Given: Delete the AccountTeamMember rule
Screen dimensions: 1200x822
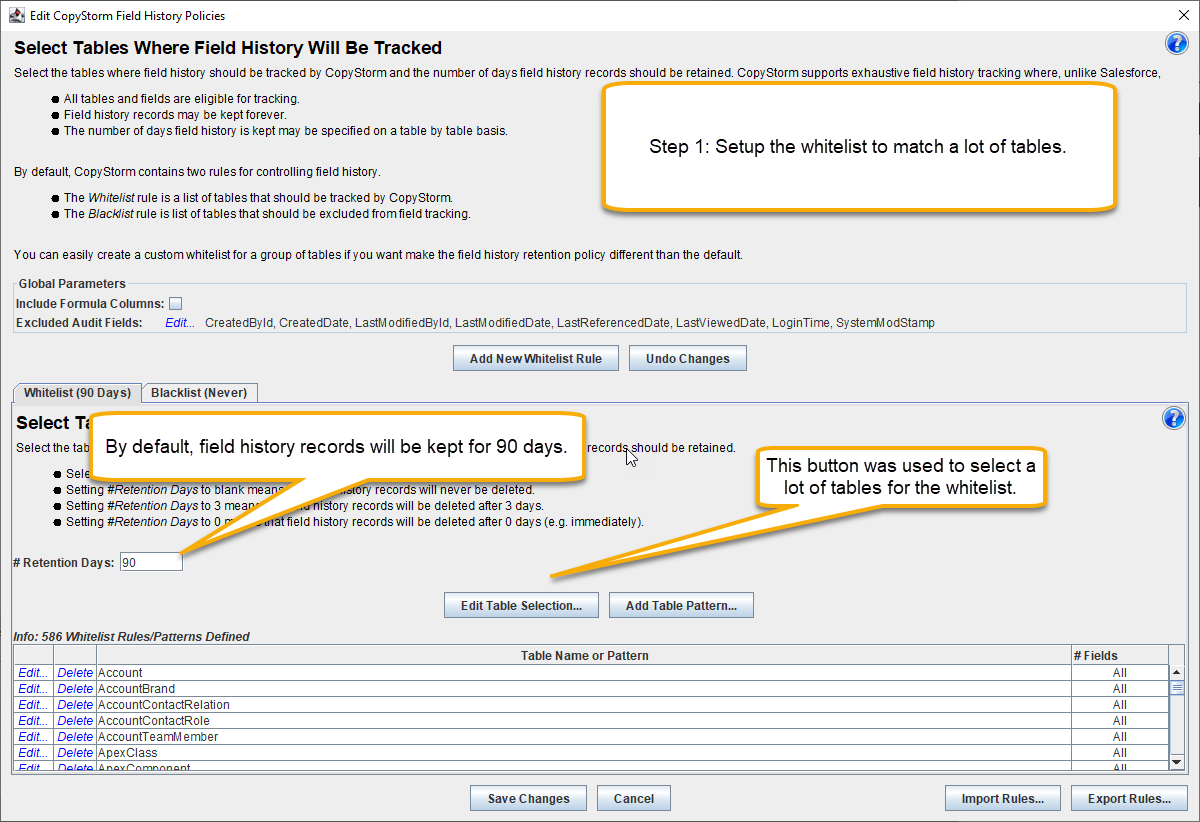Looking at the screenshot, I should [75, 737].
